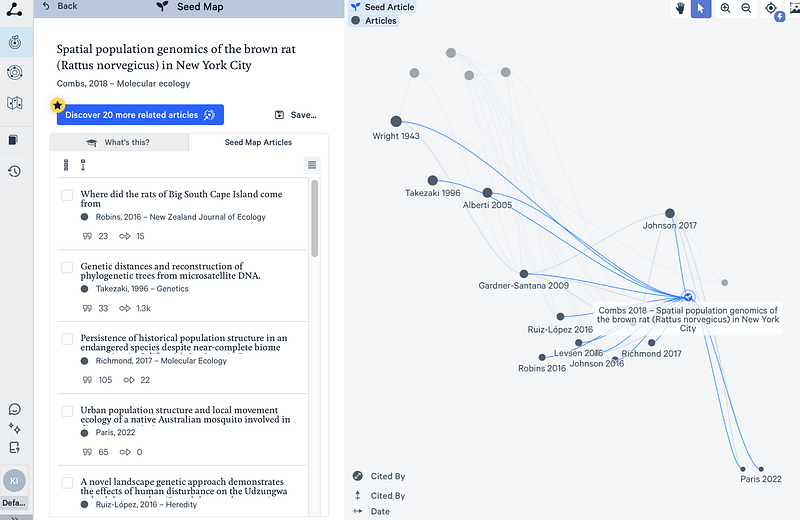Expand the sidebar with the bottom chevrons

[15, 517]
